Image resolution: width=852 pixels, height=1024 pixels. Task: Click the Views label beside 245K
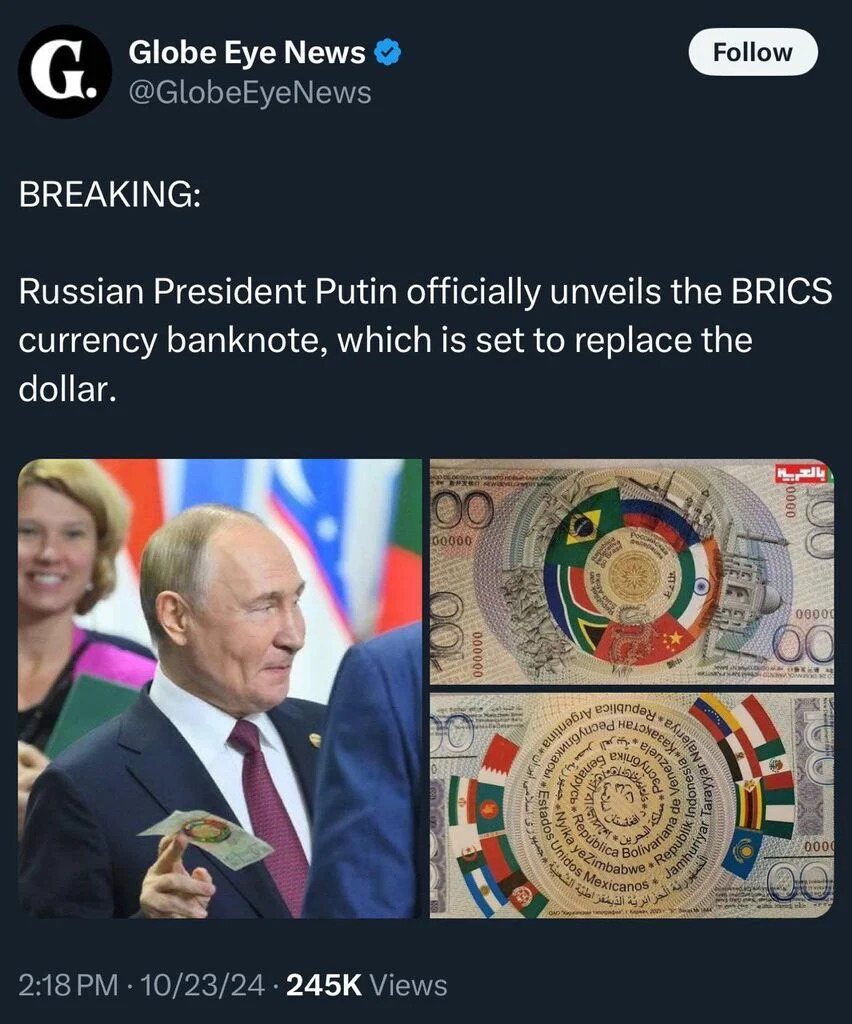(x=409, y=985)
